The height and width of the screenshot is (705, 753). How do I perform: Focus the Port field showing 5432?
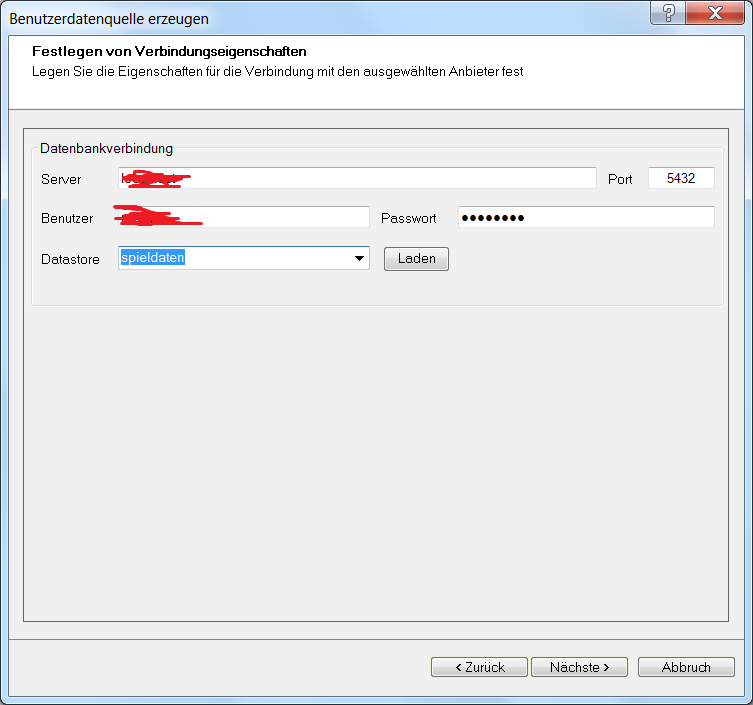(x=681, y=178)
